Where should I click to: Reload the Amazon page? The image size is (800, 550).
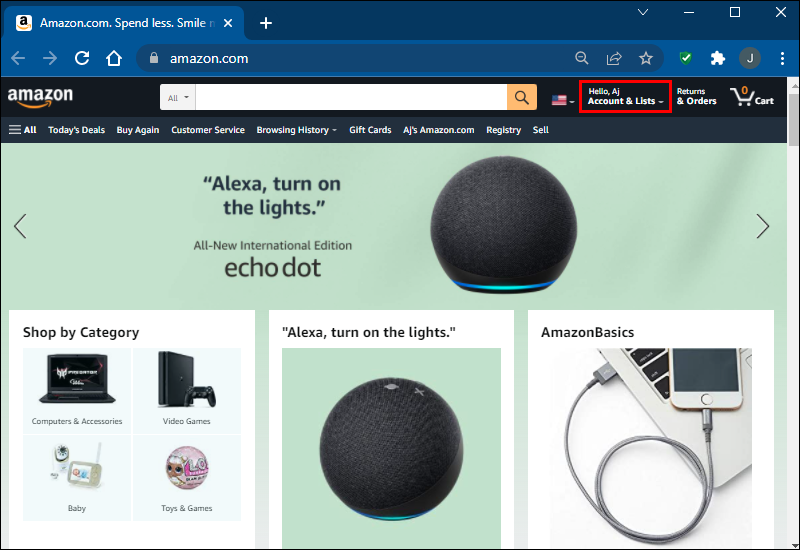82,58
